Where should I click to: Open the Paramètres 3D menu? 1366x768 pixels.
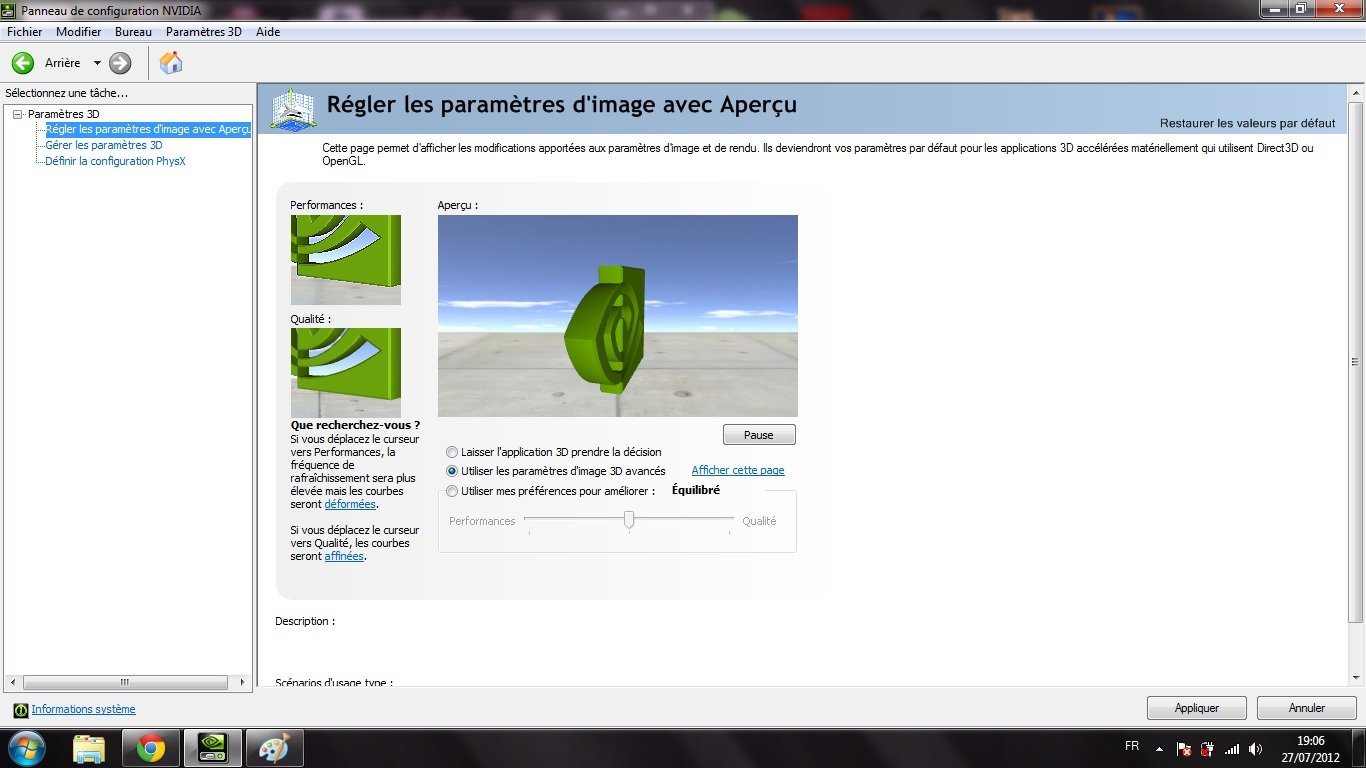point(204,32)
